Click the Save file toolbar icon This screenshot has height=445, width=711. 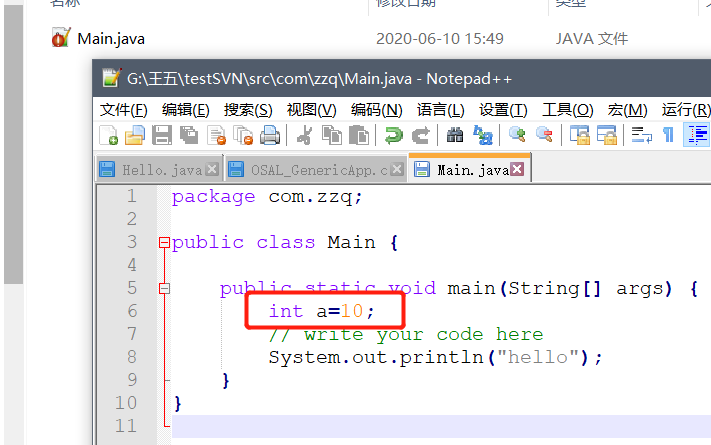161,135
